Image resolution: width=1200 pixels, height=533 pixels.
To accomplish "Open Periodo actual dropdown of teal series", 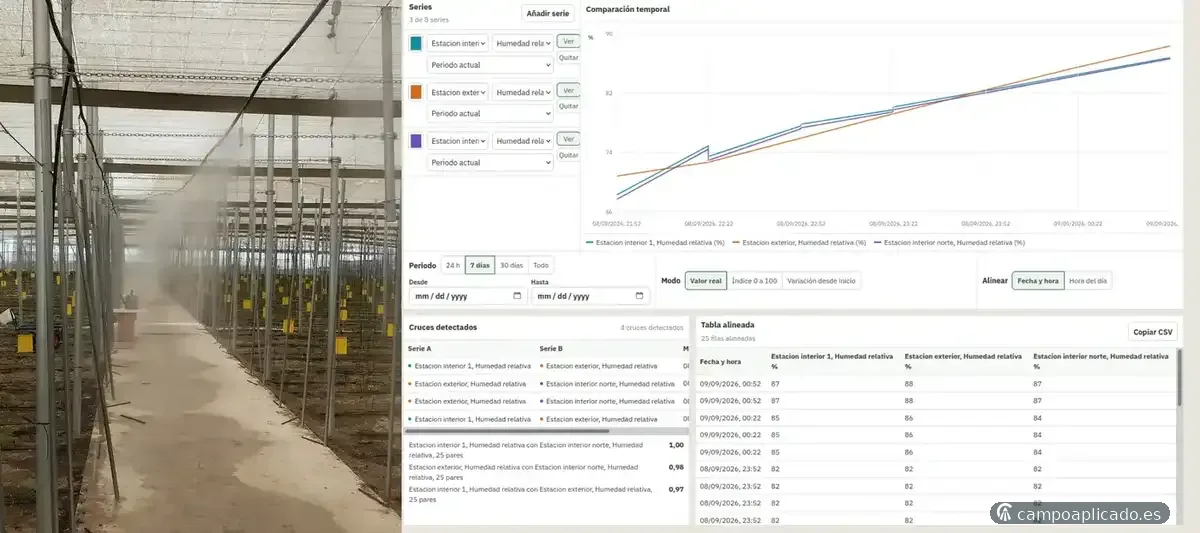I will [490, 65].
